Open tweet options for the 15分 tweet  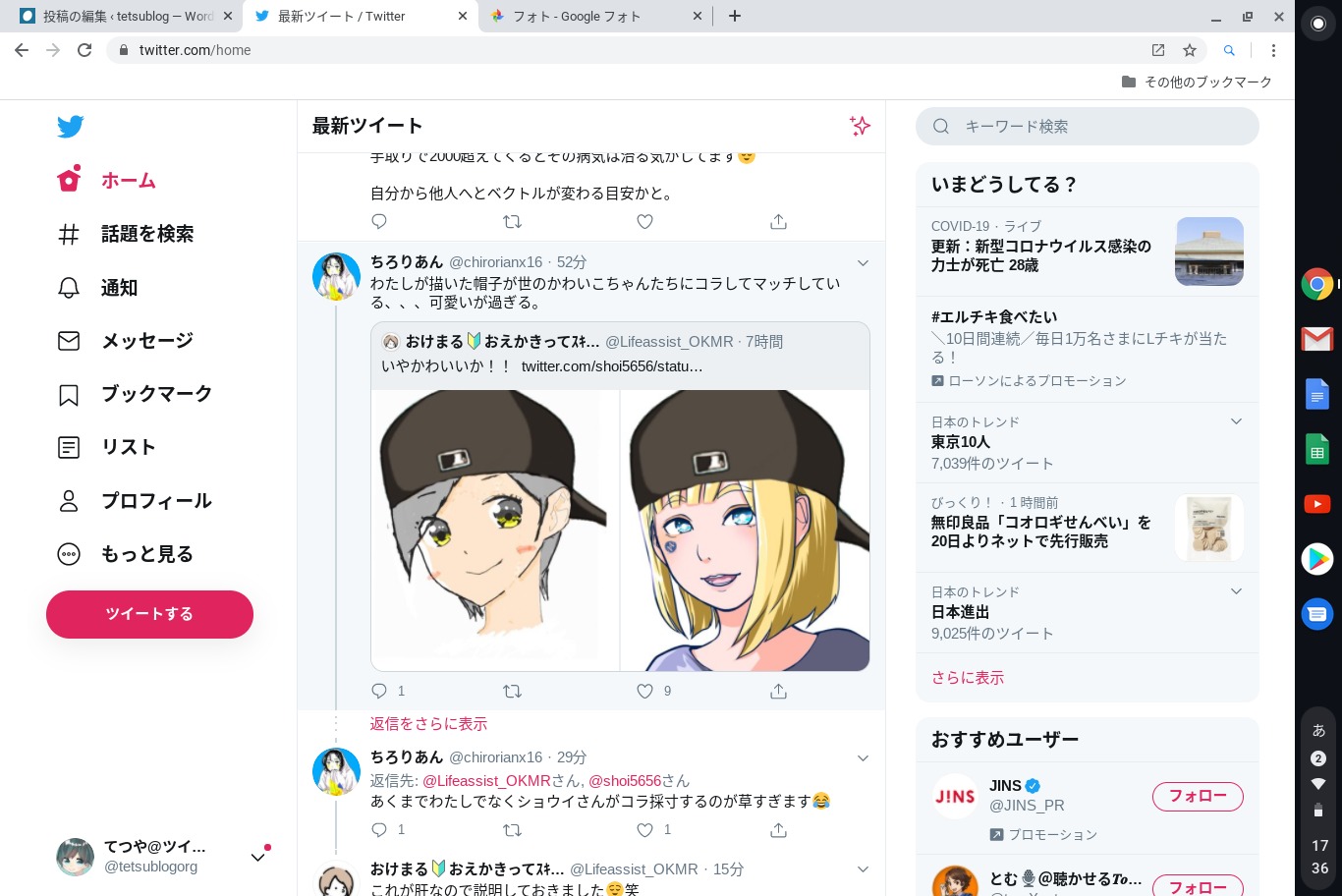(x=863, y=869)
